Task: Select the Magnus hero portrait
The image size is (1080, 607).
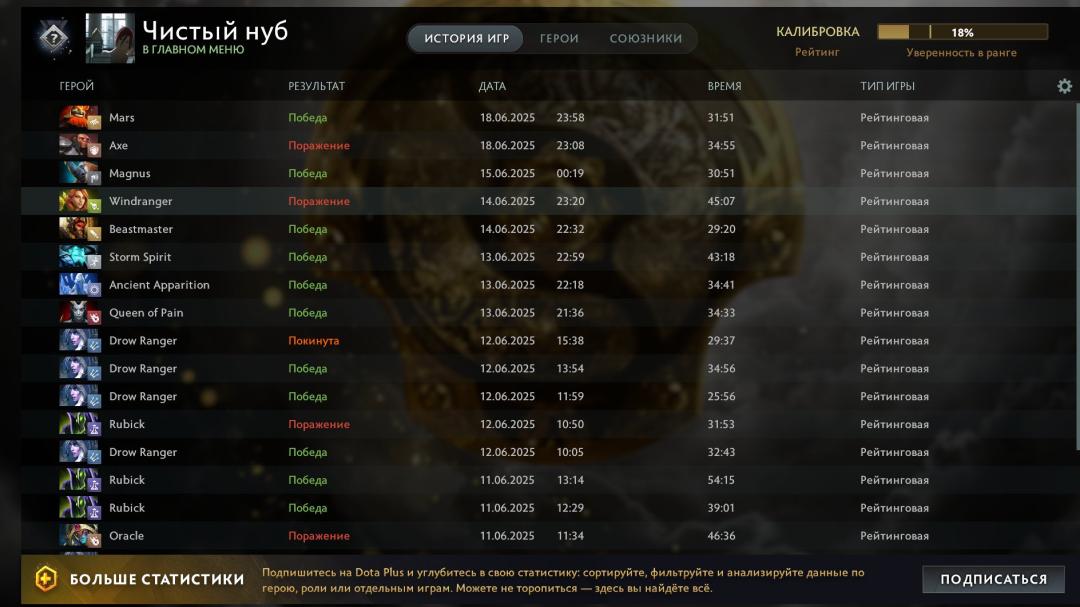Action: pos(80,174)
